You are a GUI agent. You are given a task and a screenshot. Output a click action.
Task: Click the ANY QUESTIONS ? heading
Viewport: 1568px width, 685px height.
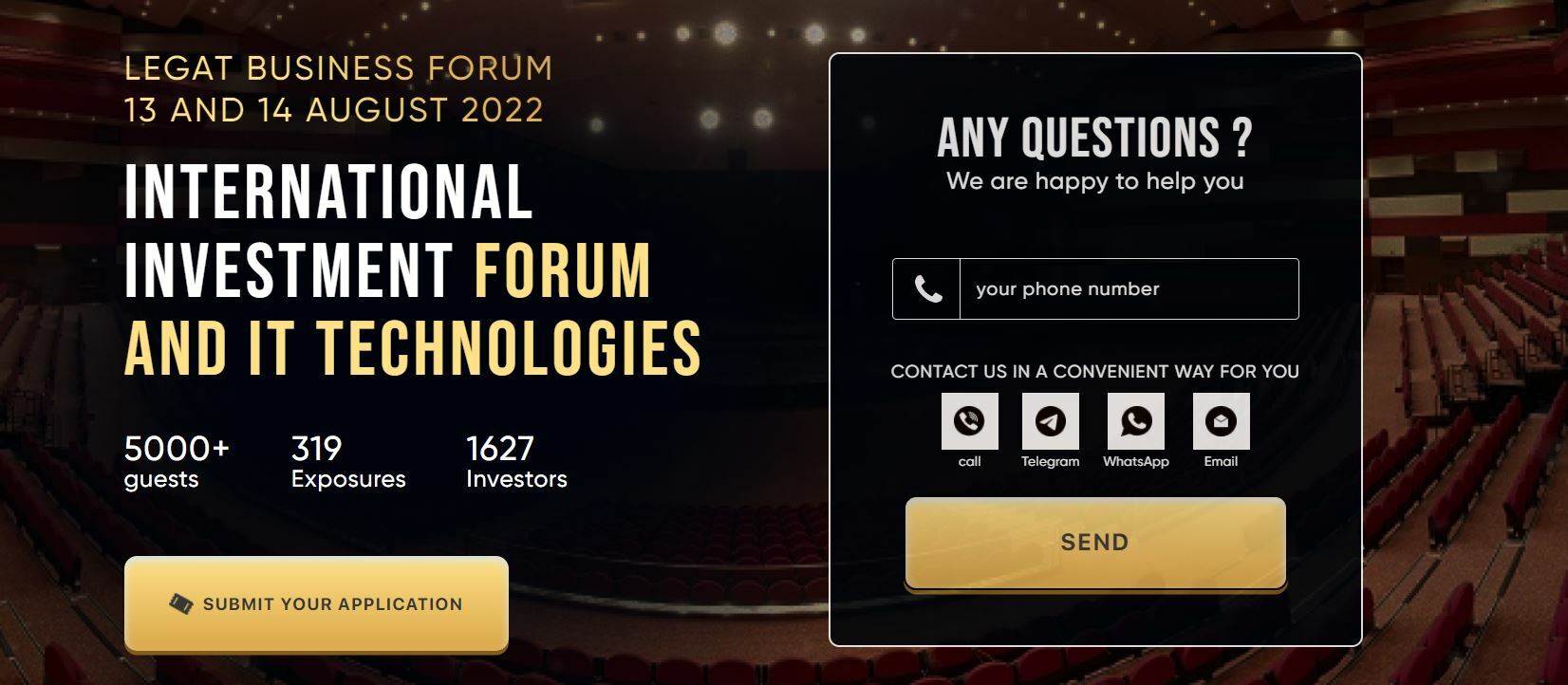tap(1095, 138)
